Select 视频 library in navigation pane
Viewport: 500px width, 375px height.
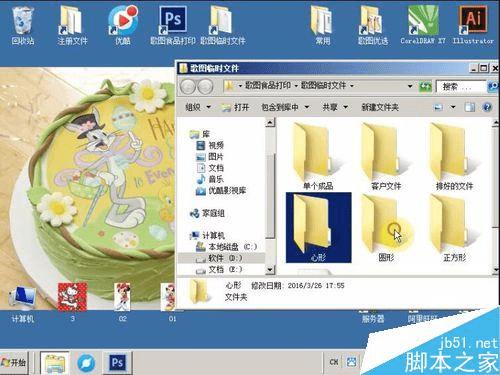coord(210,145)
